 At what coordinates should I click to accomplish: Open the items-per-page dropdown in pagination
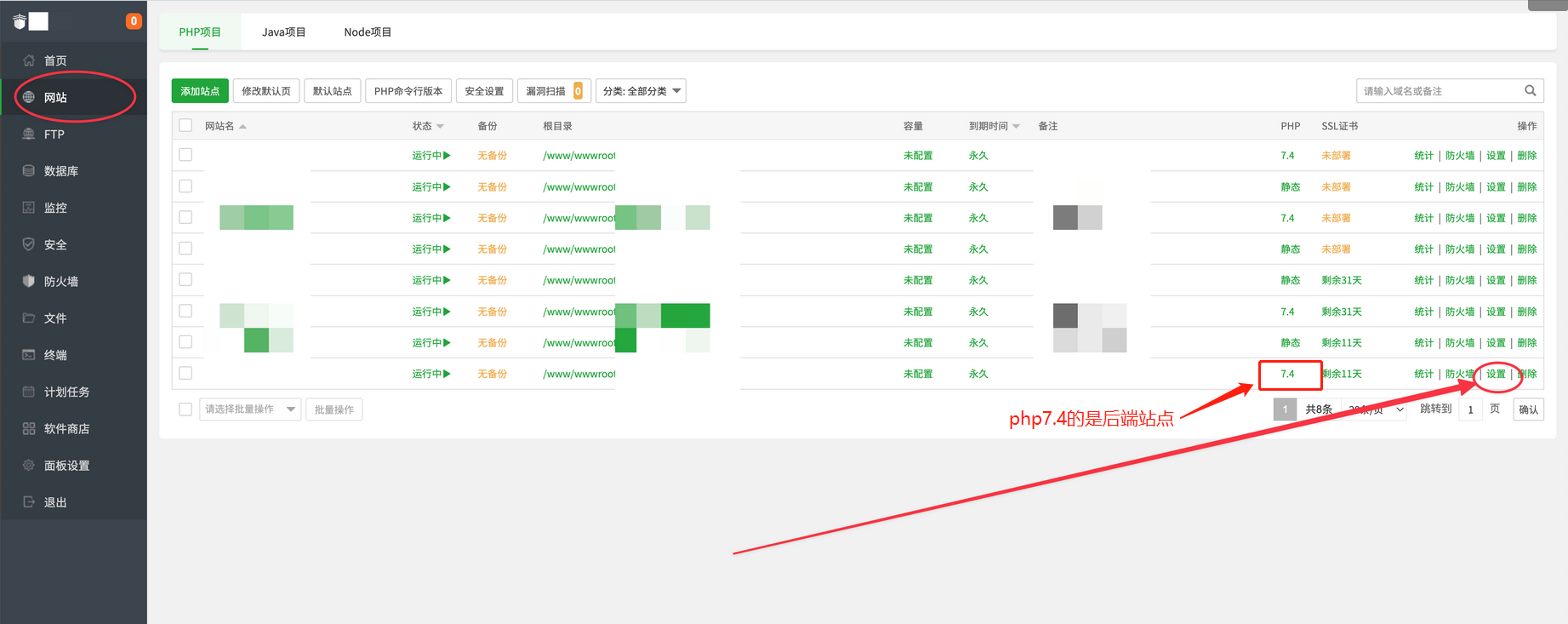(1376, 409)
